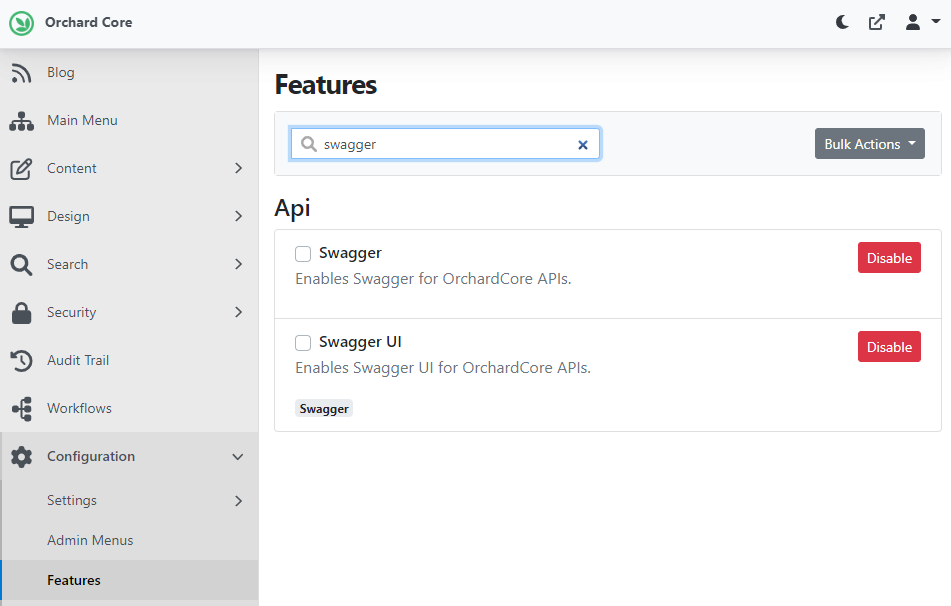Expand the Search menu chevron

pyautogui.click(x=238, y=264)
